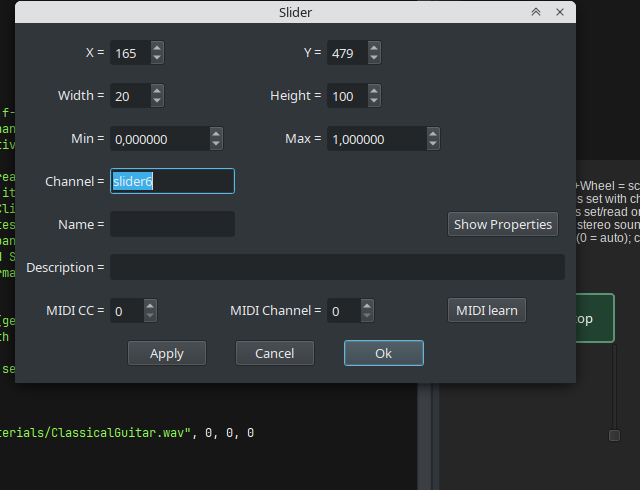Viewport: 640px width, 490px height.
Task: Start MIDI learn
Action: (x=487, y=310)
